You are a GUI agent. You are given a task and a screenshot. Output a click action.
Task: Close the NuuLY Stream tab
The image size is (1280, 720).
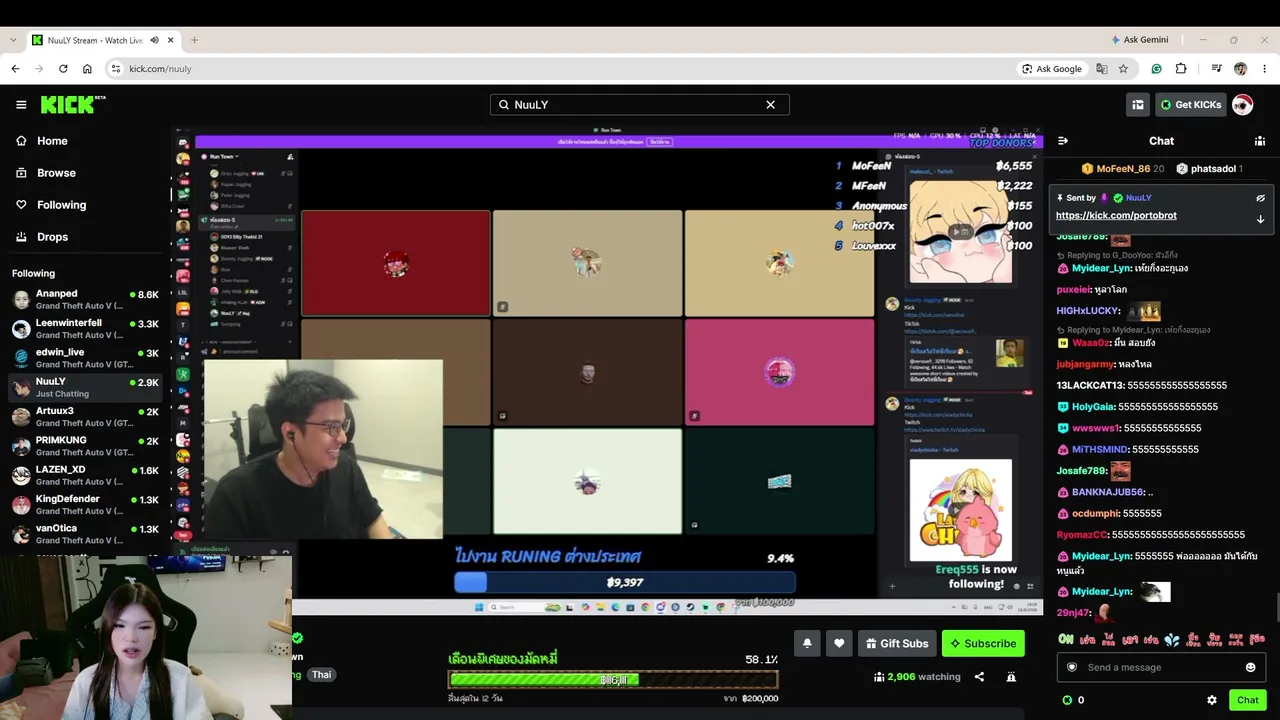pyautogui.click(x=171, y=40)
